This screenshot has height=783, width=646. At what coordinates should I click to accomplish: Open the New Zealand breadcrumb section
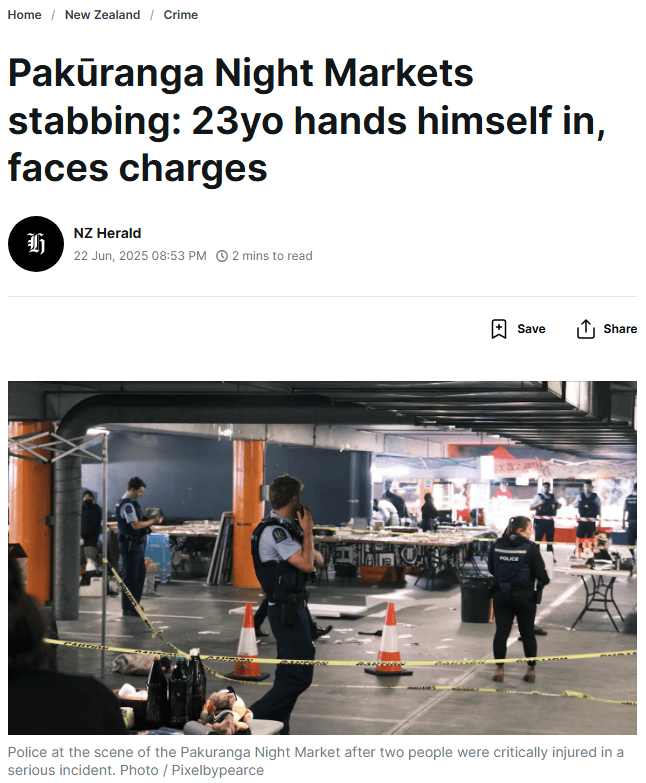[102, 15]
